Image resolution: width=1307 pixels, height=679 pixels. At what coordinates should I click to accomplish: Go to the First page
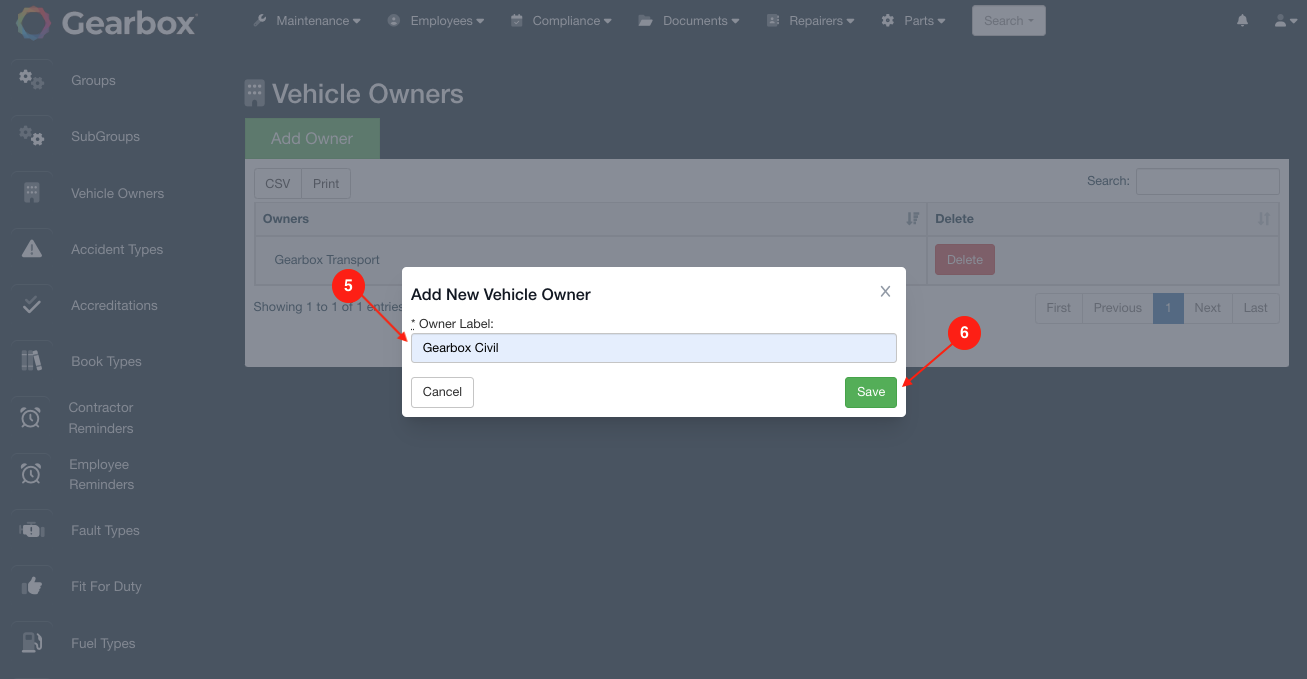1059,307
